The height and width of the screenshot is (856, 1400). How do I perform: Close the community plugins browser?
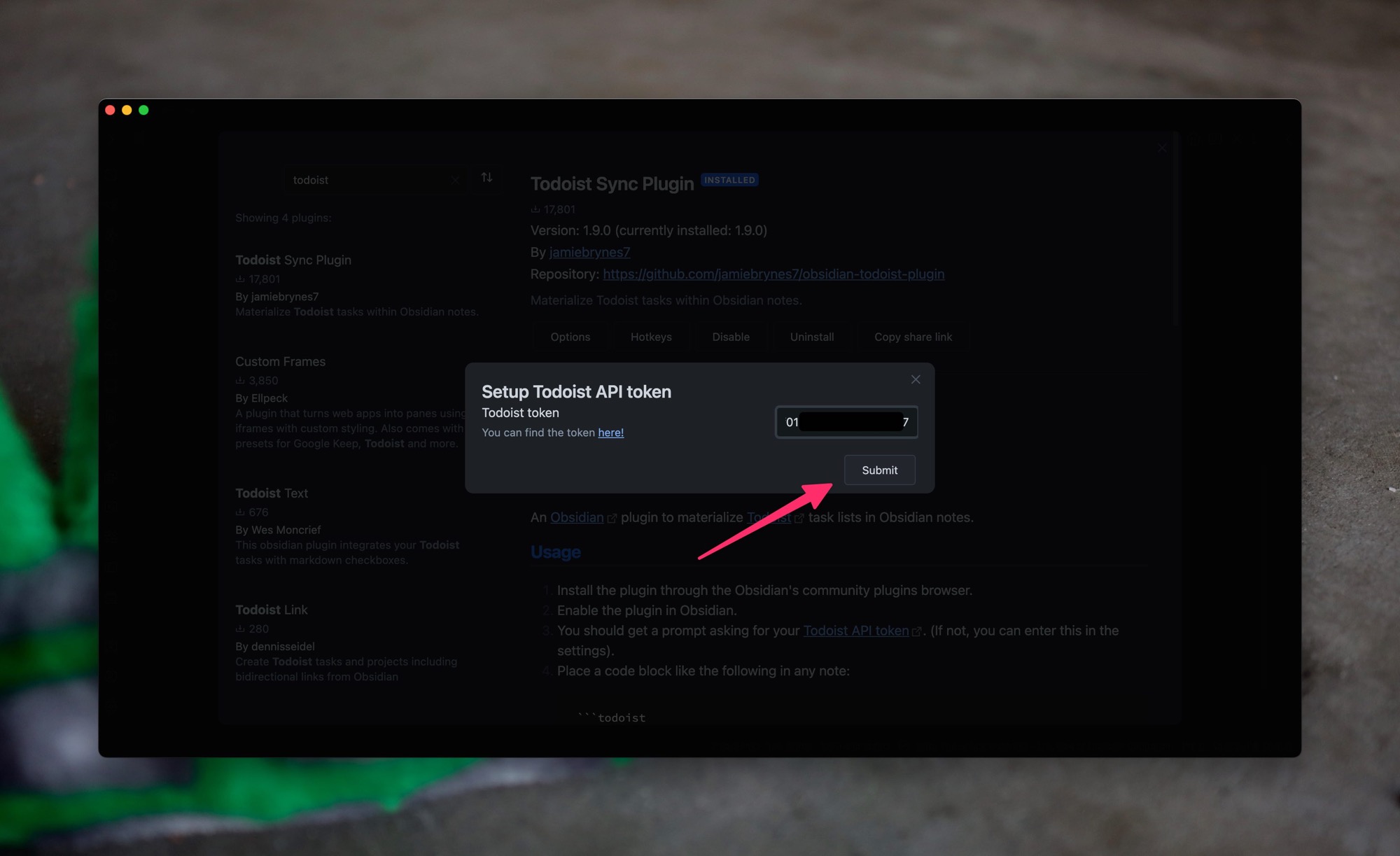click(1162, 148)
